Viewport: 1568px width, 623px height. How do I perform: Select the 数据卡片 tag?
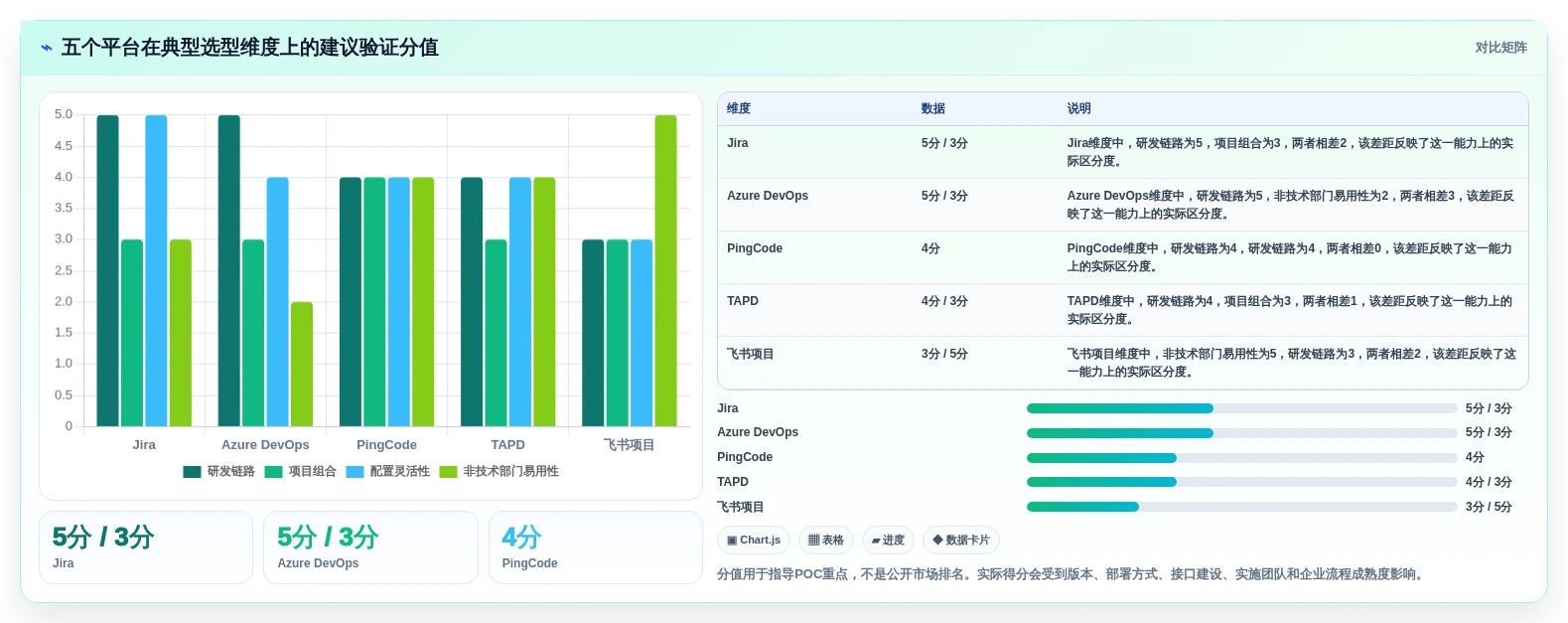pyautogui.click(x=961, y=540)
